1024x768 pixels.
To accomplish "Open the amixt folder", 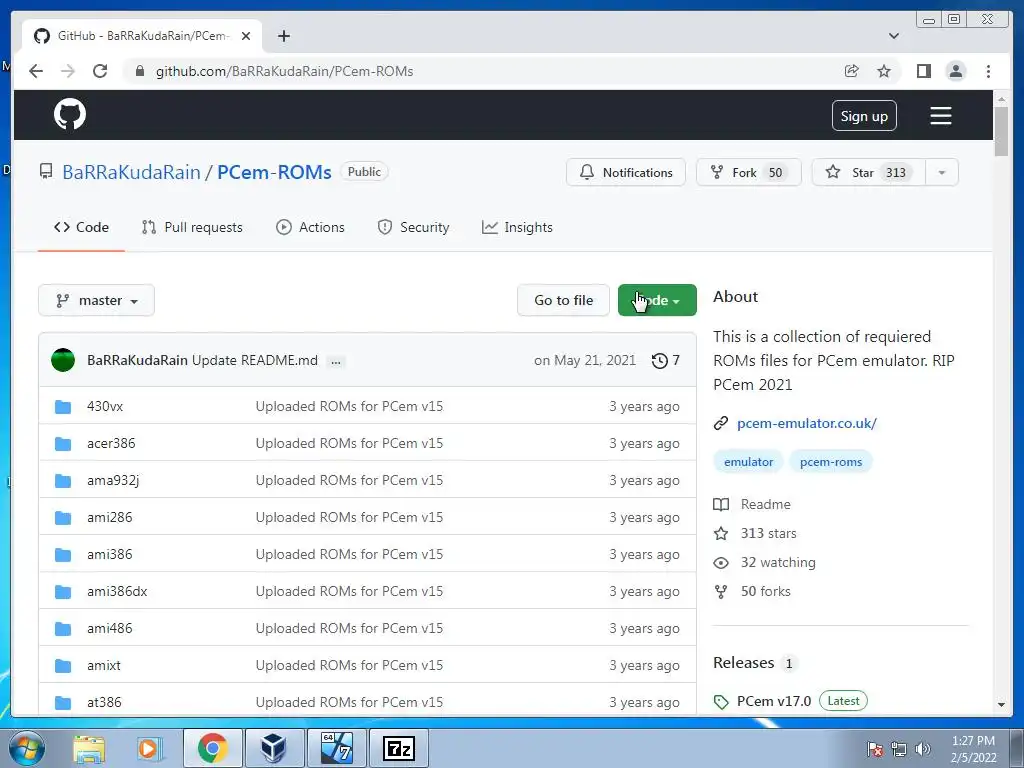I will coord(104,665).
